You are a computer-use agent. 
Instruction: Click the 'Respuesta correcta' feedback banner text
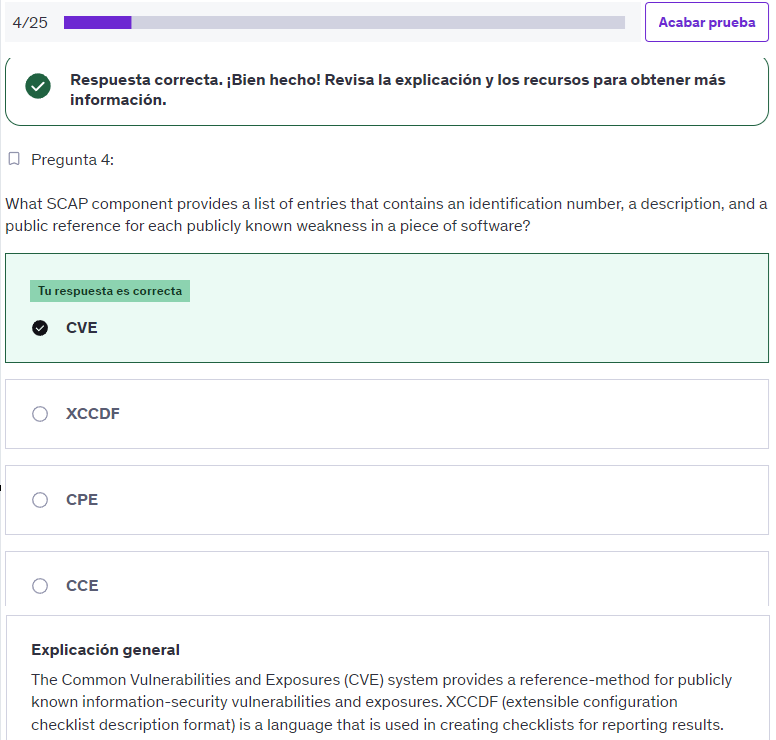(397, 90)
